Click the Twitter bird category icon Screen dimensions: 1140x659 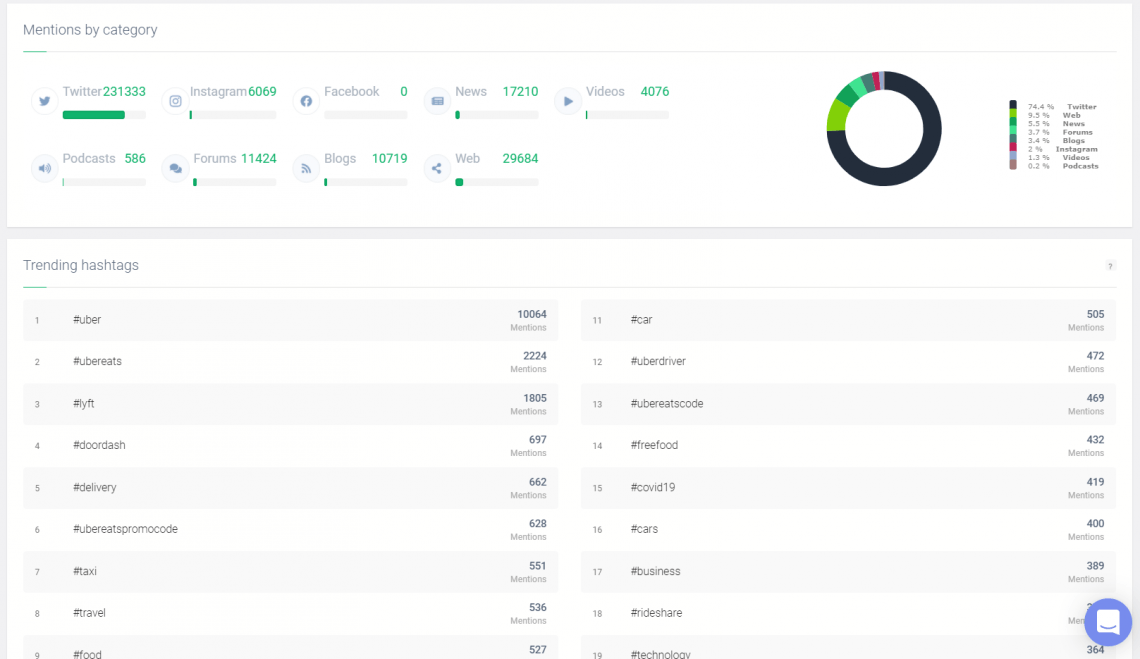pyautogui.click(x=44, y=101)
